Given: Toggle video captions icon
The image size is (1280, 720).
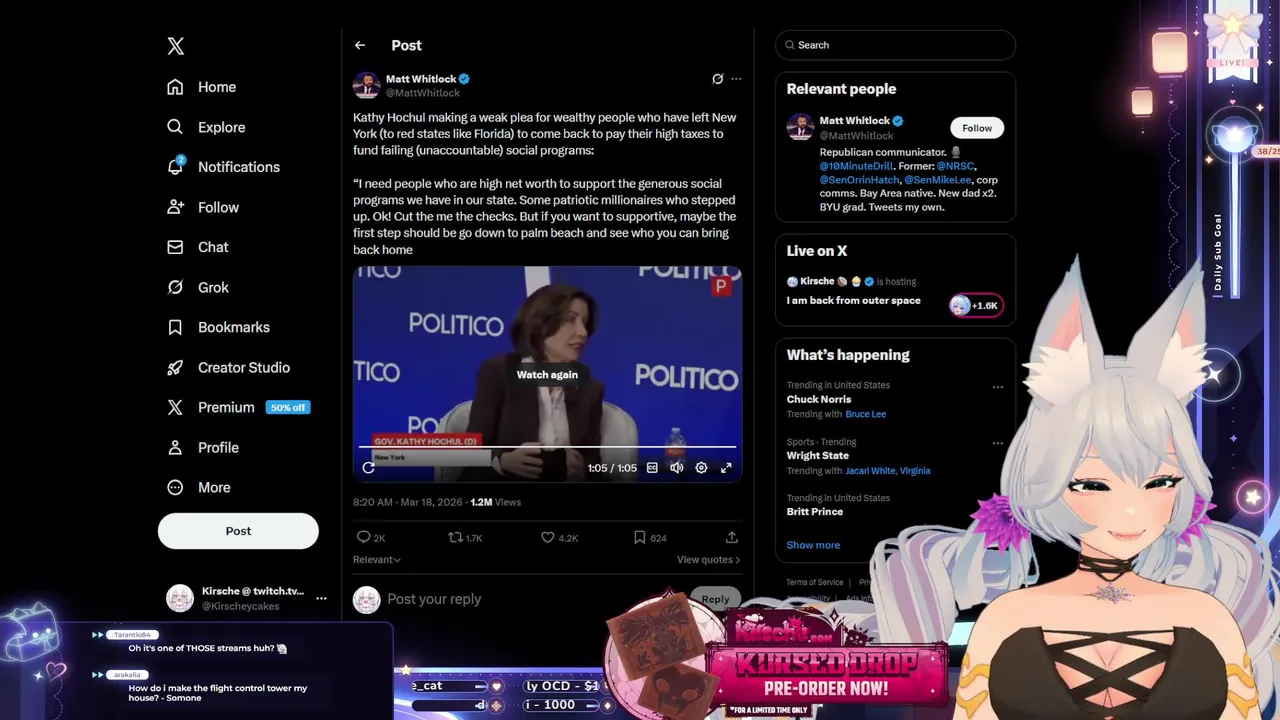Looking at the screenshot, I should pyautogui.click(x=652, y=467).
